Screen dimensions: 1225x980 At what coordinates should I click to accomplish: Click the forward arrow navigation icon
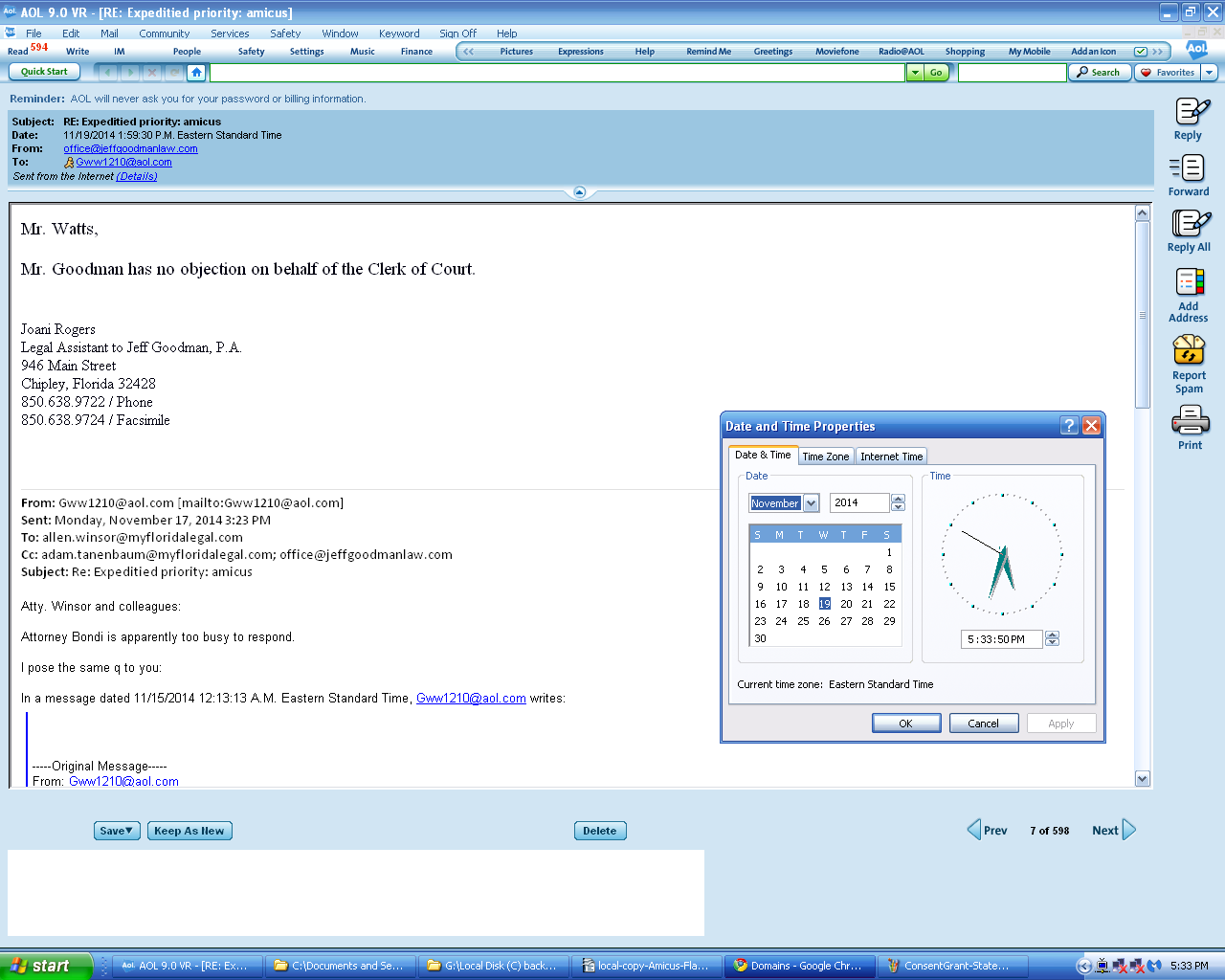pos(130,73)
